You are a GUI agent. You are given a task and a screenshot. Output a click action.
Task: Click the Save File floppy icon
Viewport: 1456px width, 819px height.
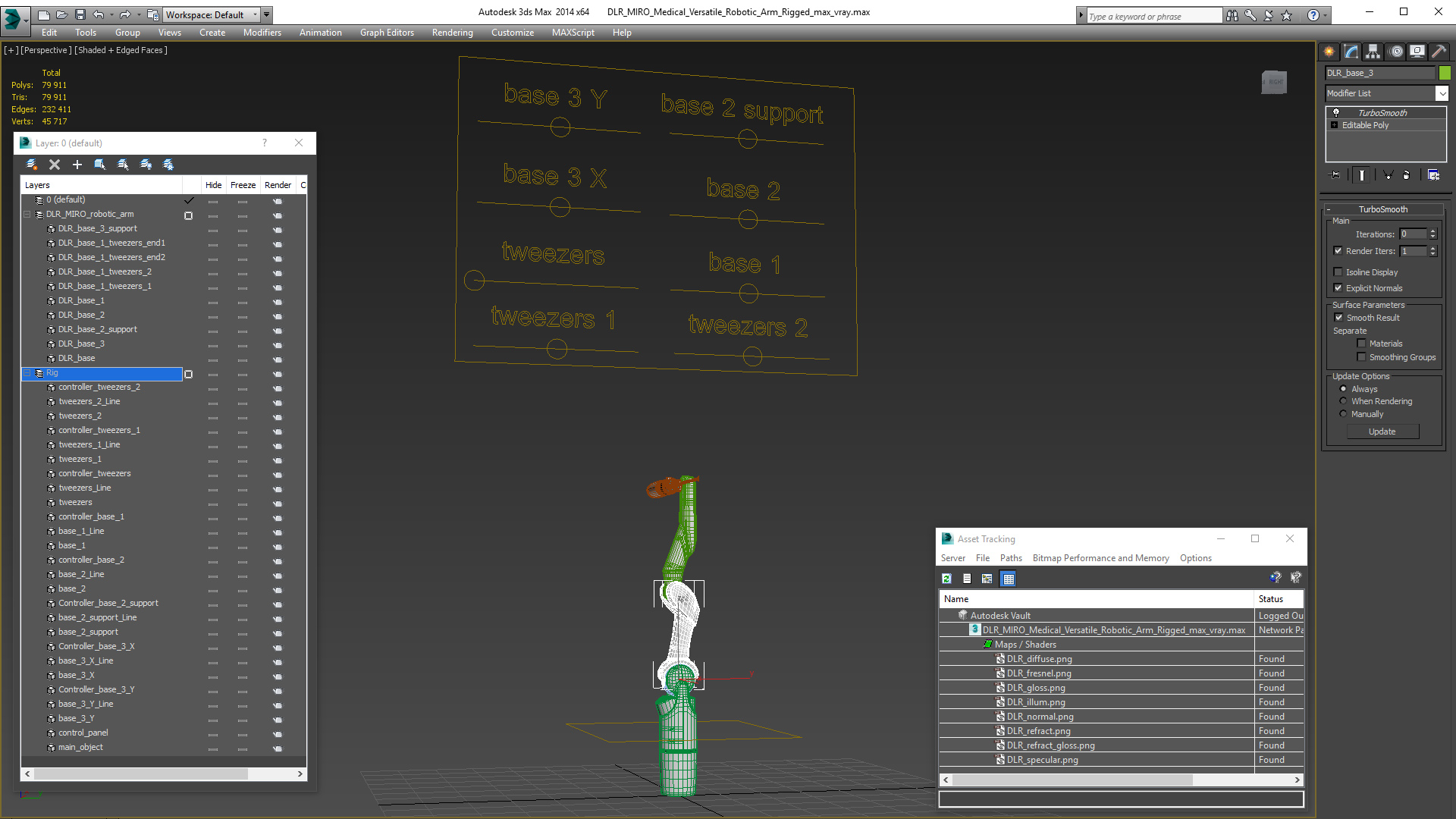[80, 14]
